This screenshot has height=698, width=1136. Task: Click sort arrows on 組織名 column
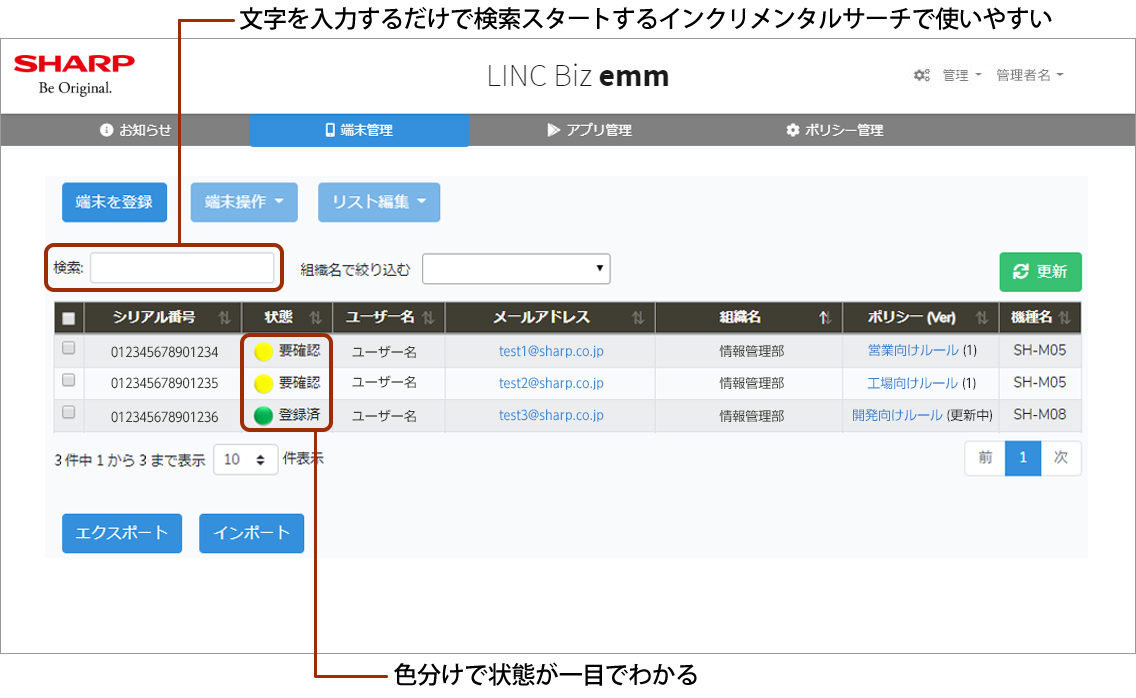coord(825,317)
